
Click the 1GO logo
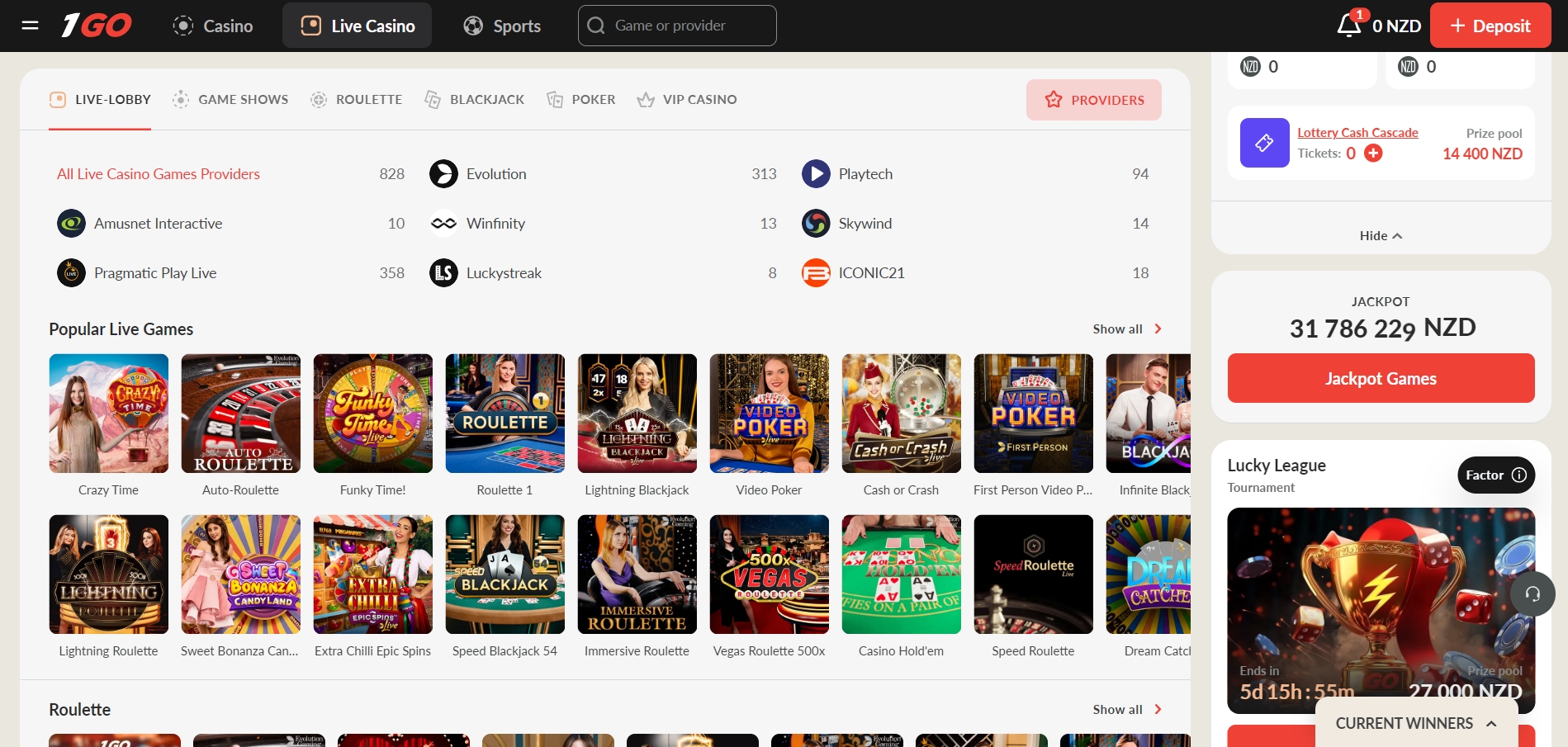click(97, 26)
